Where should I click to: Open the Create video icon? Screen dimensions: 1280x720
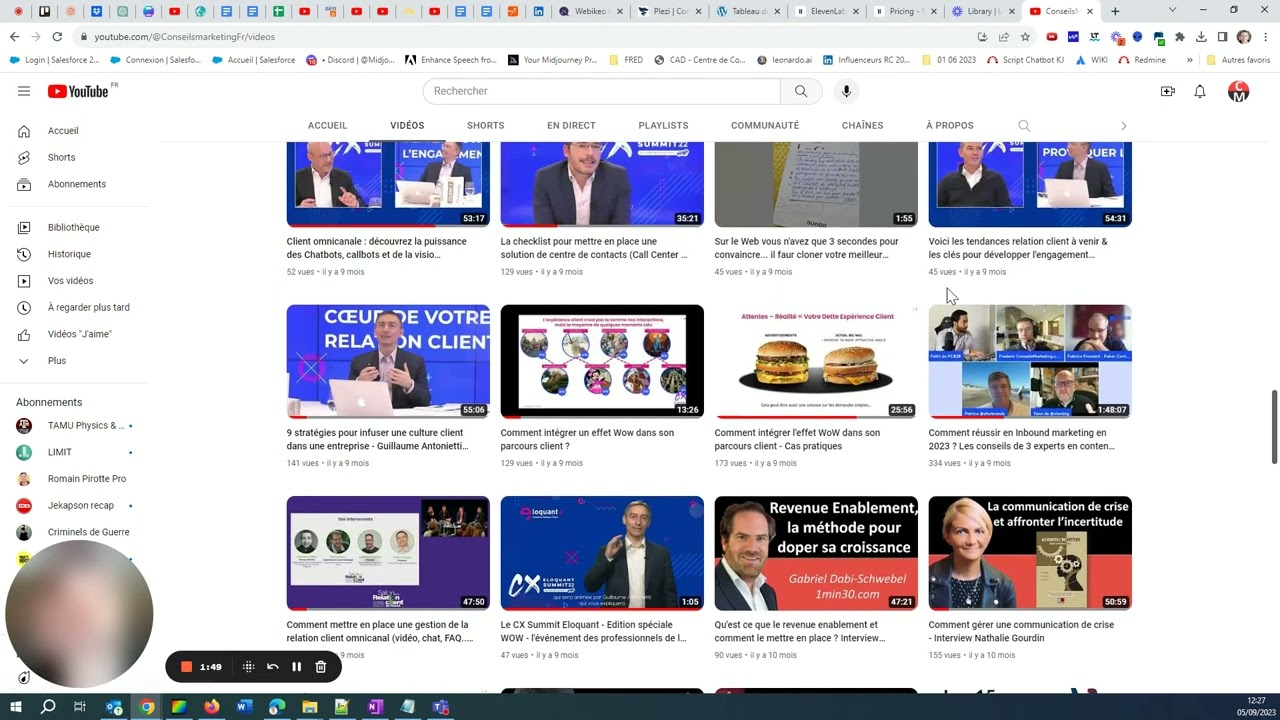tap(1167, 91)
